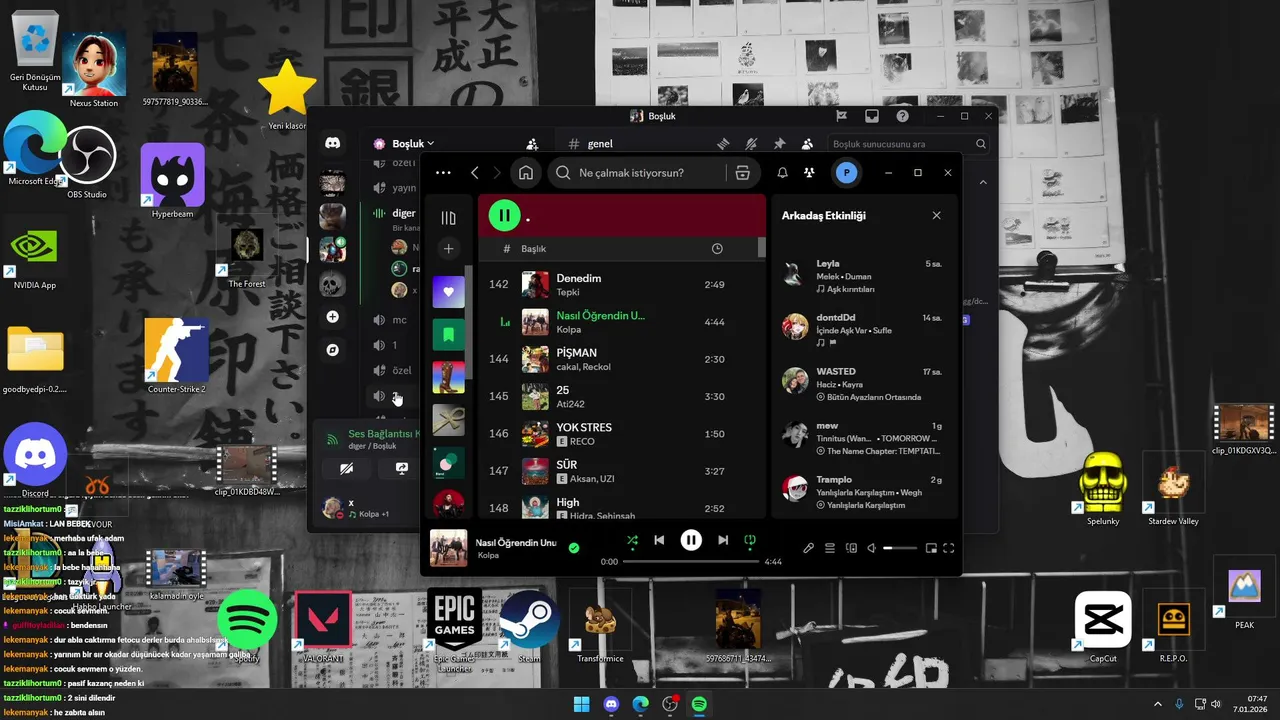1280x720 pixels.
Task: Toggle repeat in Spotify player
Action: coord(750,540)
